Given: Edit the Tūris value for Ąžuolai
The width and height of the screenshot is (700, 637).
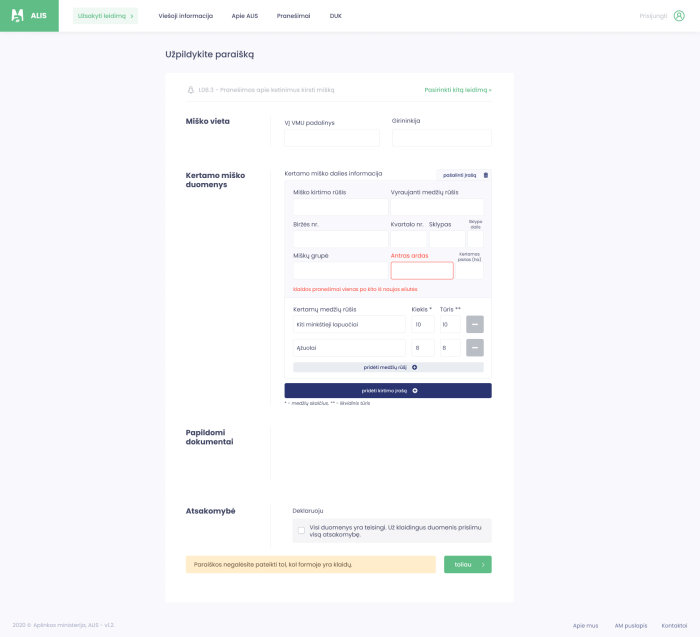Looking at the screenshot, I should coord(450,348).
